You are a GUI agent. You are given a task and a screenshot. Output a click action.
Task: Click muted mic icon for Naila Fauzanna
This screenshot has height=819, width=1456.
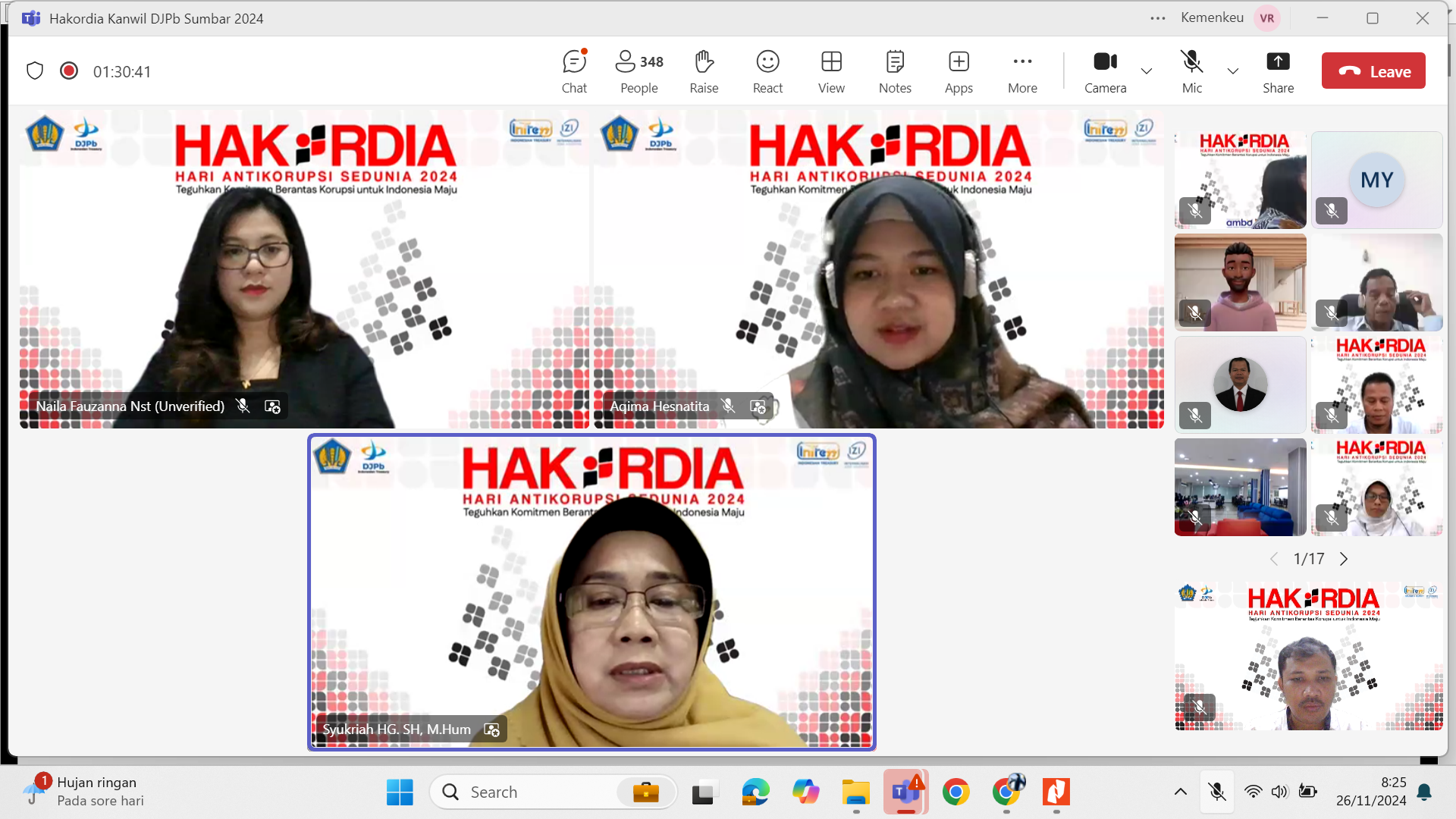pos(243,406)
